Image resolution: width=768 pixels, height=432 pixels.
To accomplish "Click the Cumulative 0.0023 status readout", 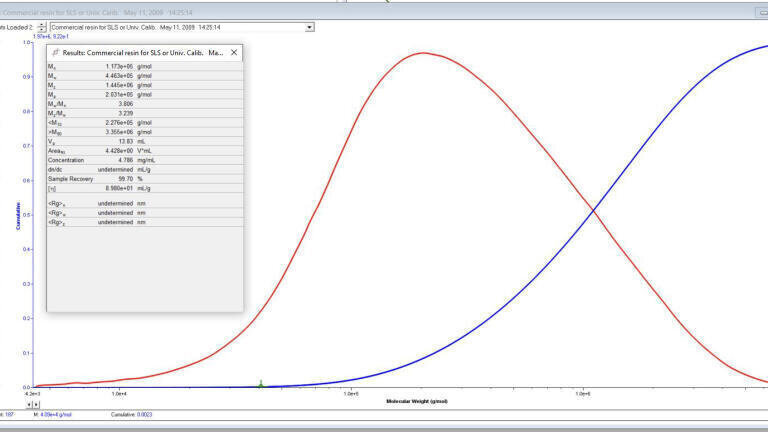I will coord(131,414).
